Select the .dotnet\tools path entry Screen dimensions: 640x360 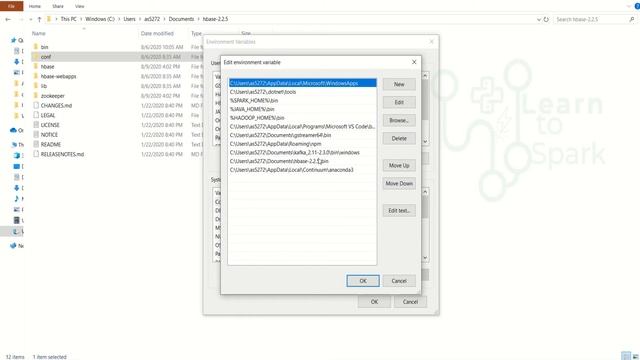(302, 92)
